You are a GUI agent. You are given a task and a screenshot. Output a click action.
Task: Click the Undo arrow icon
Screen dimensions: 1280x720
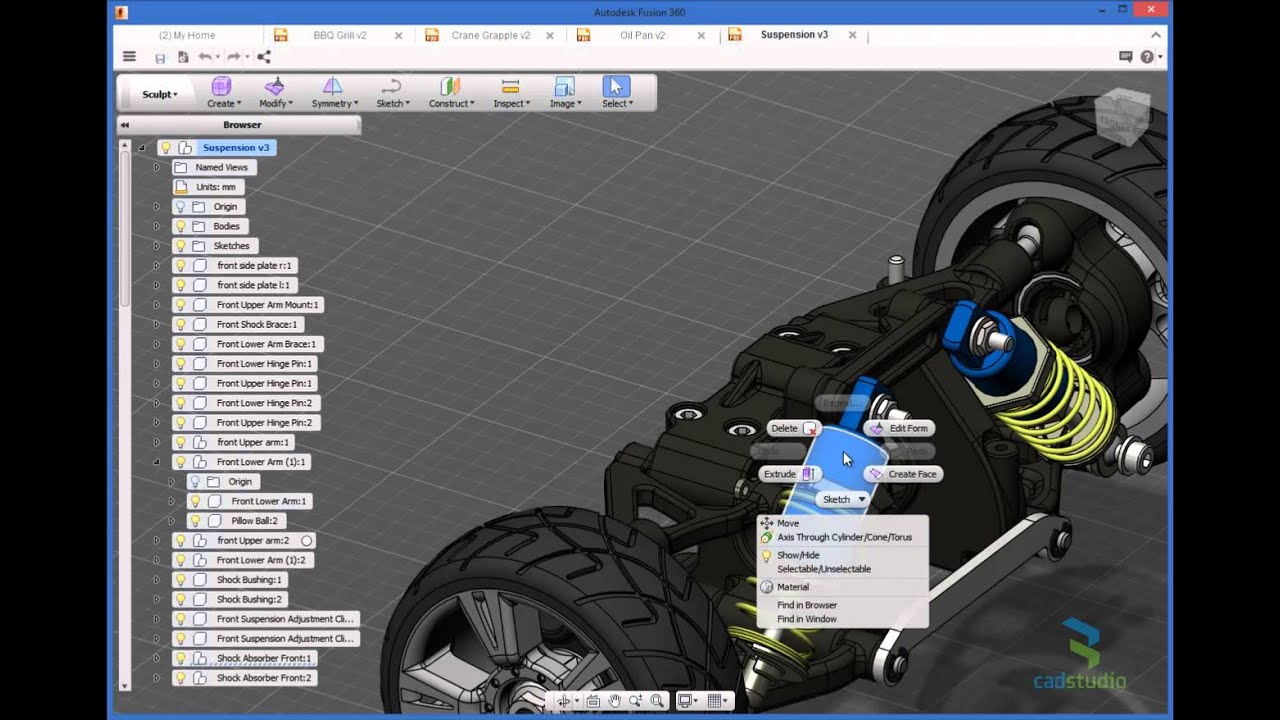[205, 57]
